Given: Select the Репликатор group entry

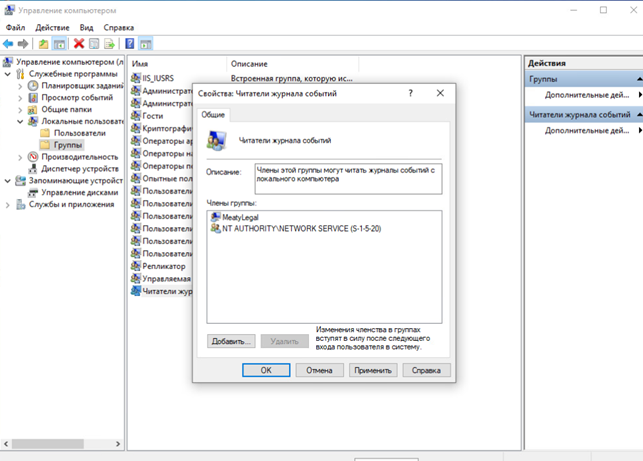Looking at the screenshot, I should click(163, 267).
